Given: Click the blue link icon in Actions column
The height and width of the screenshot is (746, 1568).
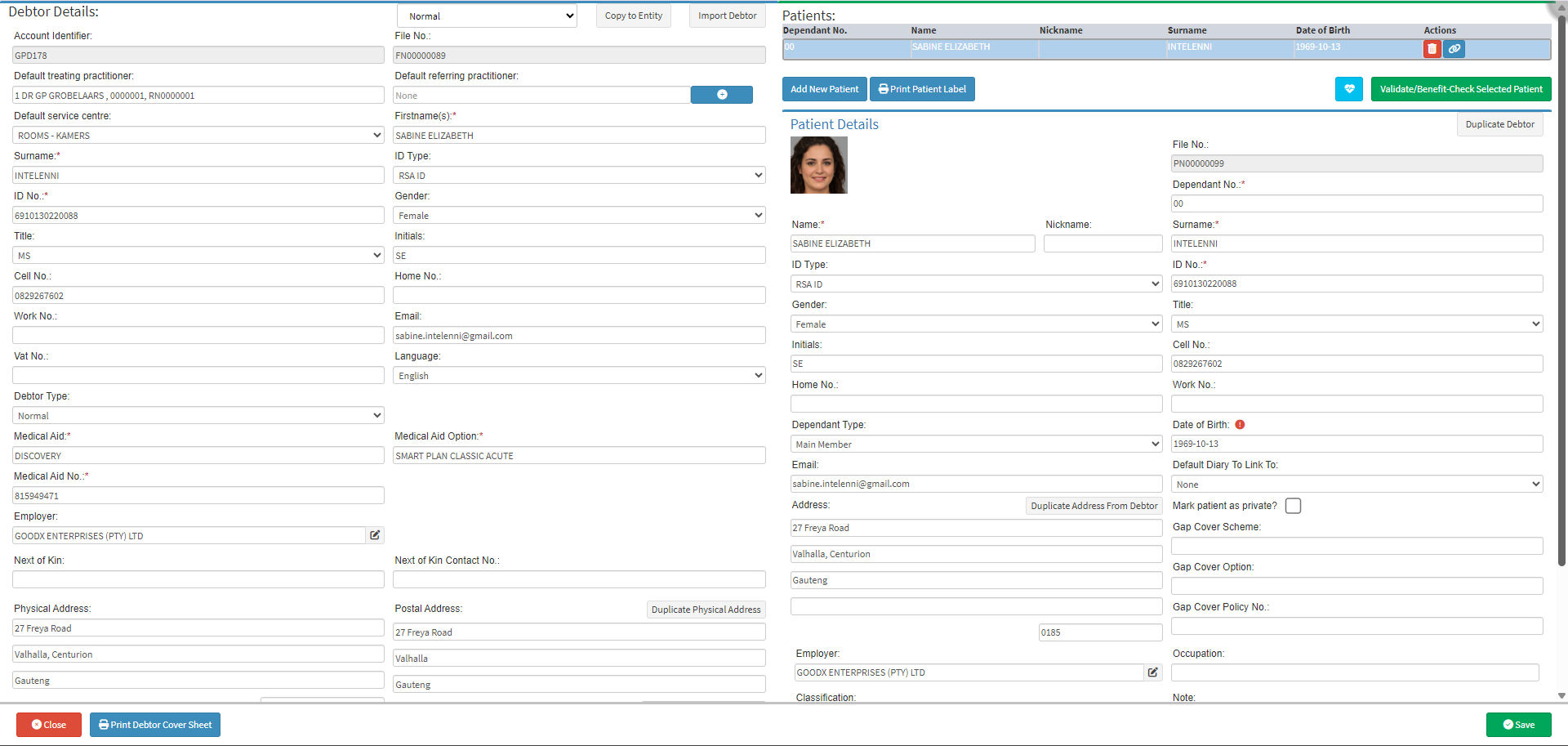Looking at the screenshot, I should pos(1454,49).
